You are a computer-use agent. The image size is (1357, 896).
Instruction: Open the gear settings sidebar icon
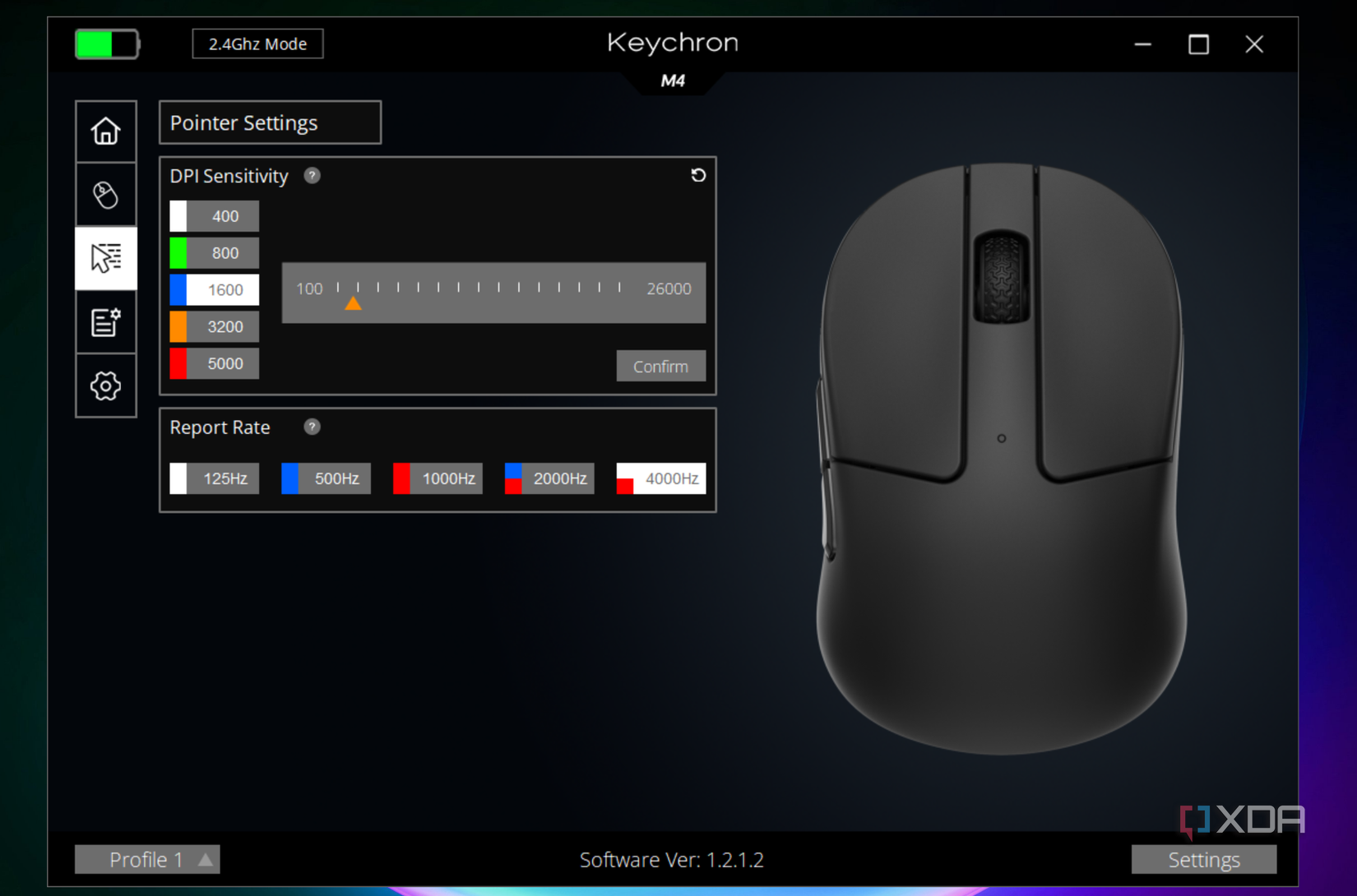click(105, 386)
